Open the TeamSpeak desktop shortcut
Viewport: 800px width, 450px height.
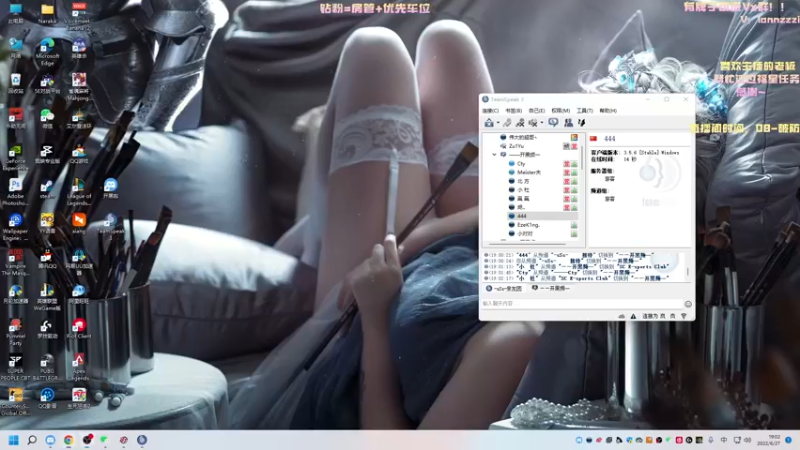coord(110,227)
